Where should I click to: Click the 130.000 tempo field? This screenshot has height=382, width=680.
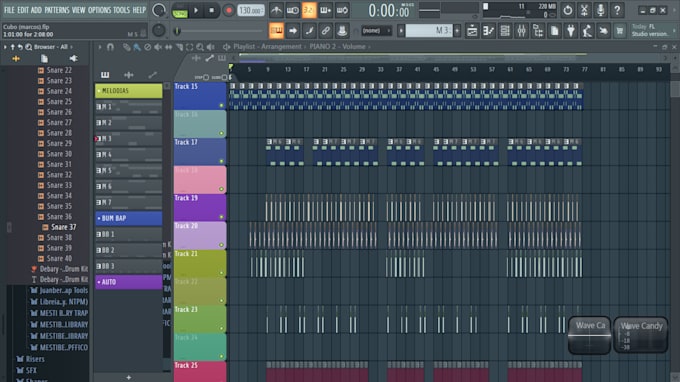click(x=251, y=10)
